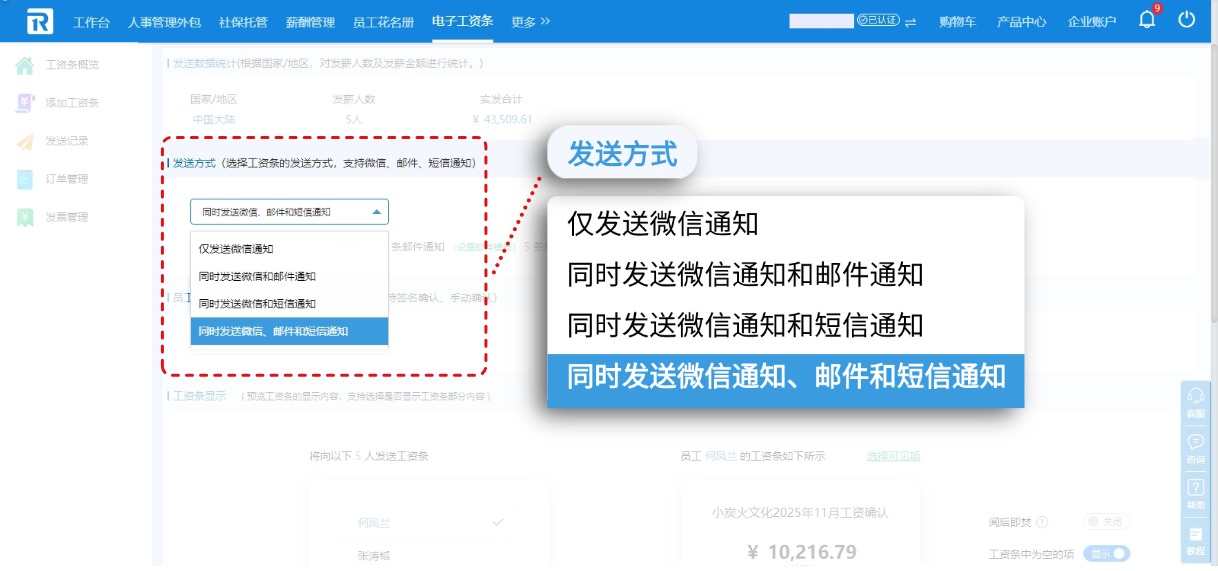
Task: Select 同时发送微信、邮件和短信通知 highlighted option
Action: tap(289, 331)
